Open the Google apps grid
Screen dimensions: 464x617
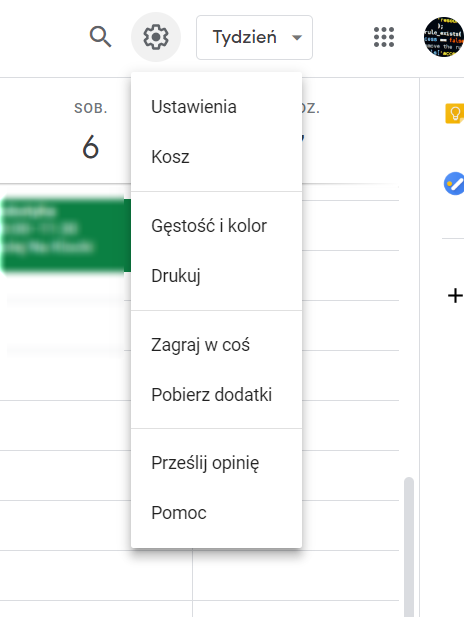[x=384, y=37]
